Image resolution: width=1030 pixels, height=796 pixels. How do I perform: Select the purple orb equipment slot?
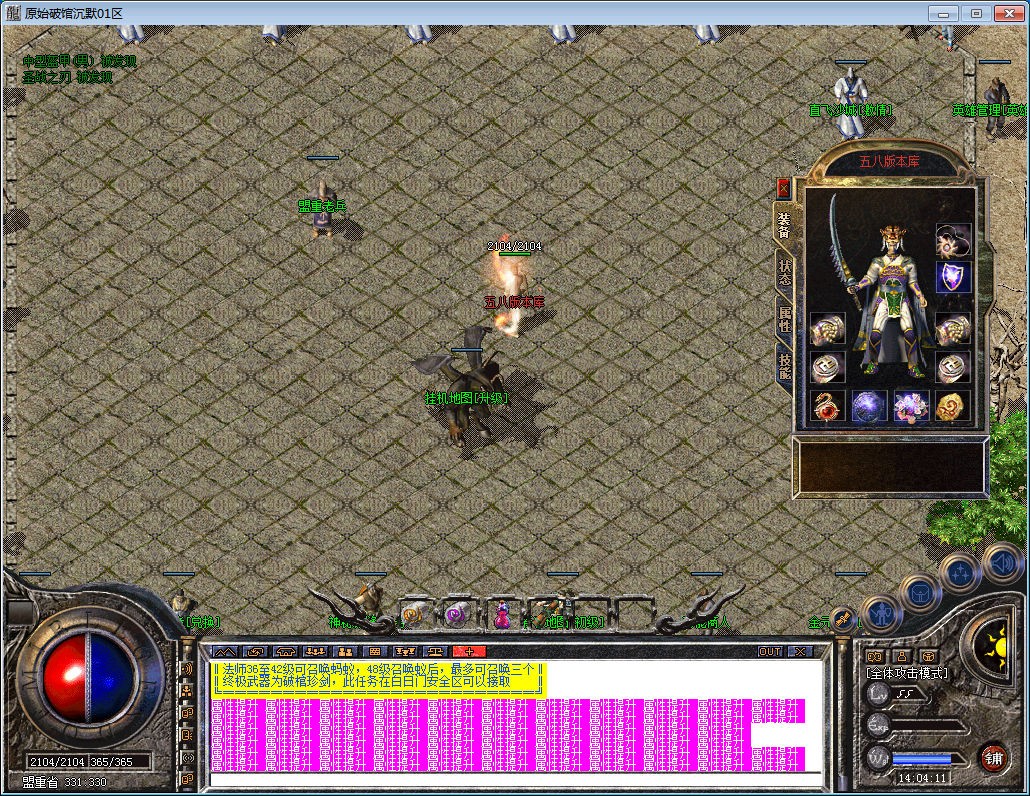pyautogui.click(x=869, y=406)
